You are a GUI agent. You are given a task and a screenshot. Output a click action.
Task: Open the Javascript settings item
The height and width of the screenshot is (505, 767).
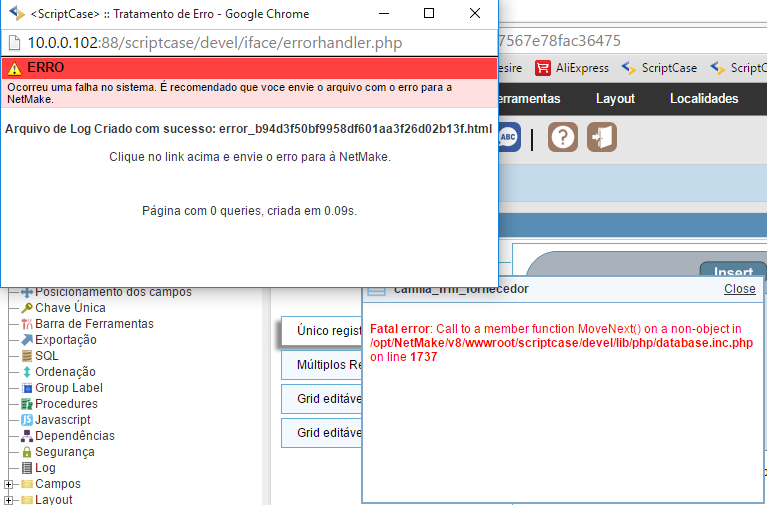[62, 420]
